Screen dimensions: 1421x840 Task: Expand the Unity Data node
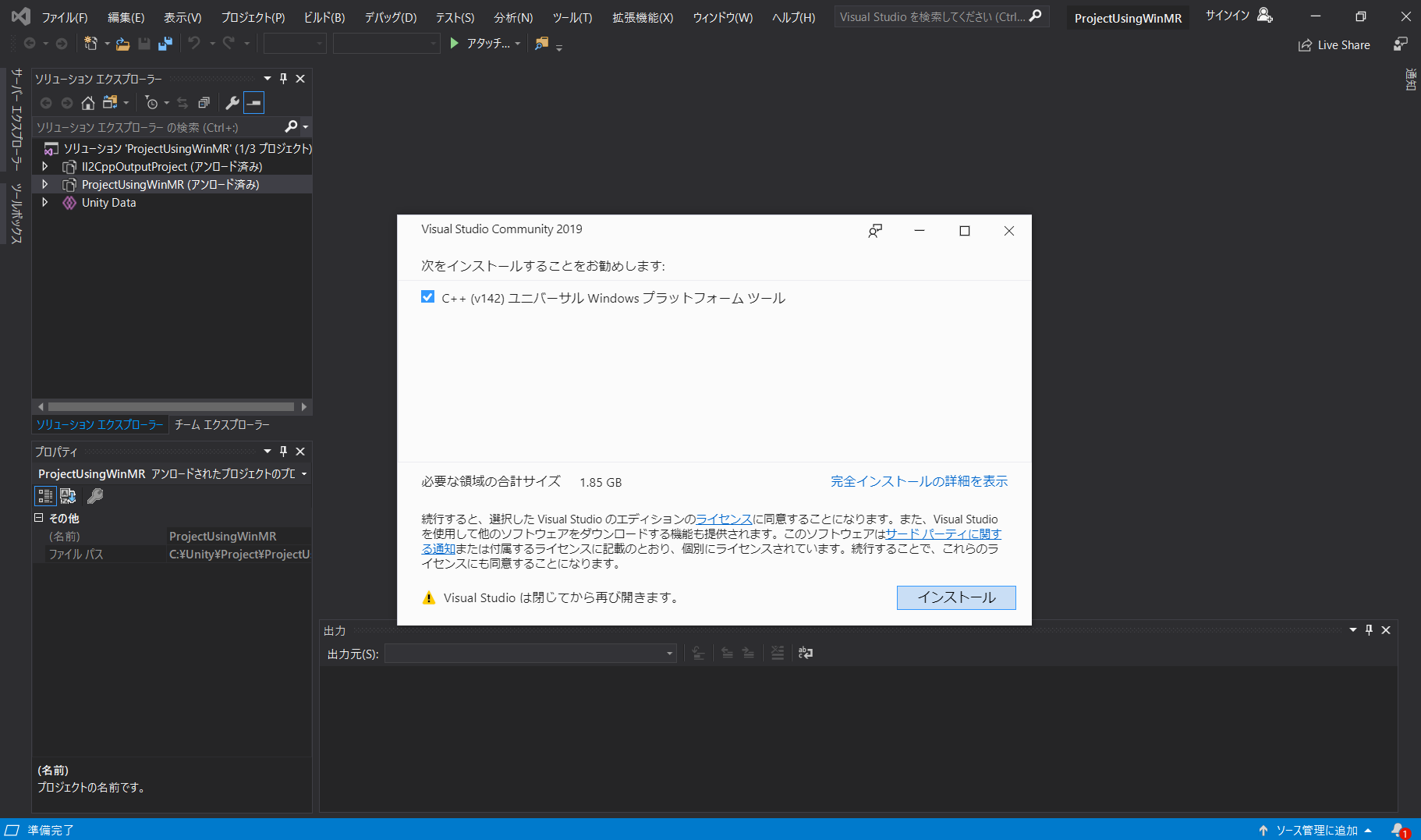[45, 202]
